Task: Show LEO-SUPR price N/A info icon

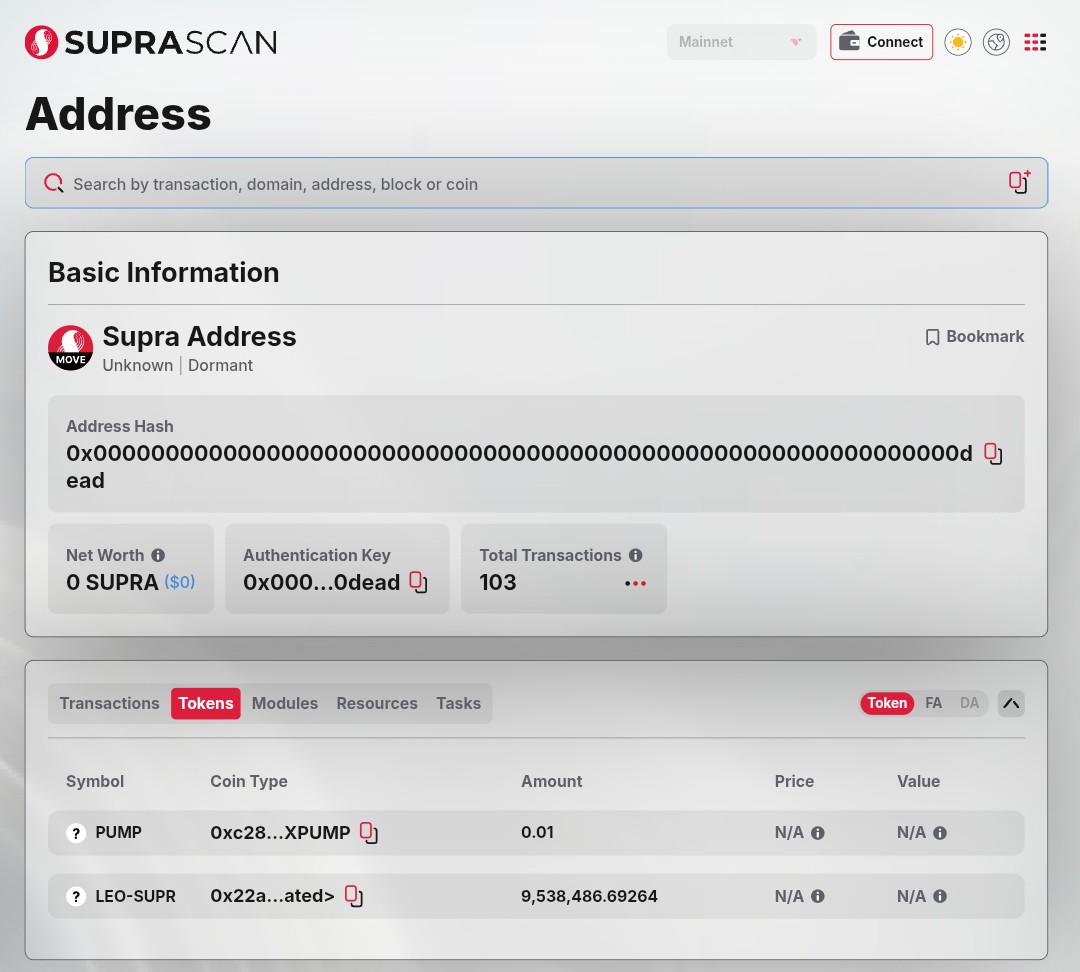Action: tap(818, 896)
